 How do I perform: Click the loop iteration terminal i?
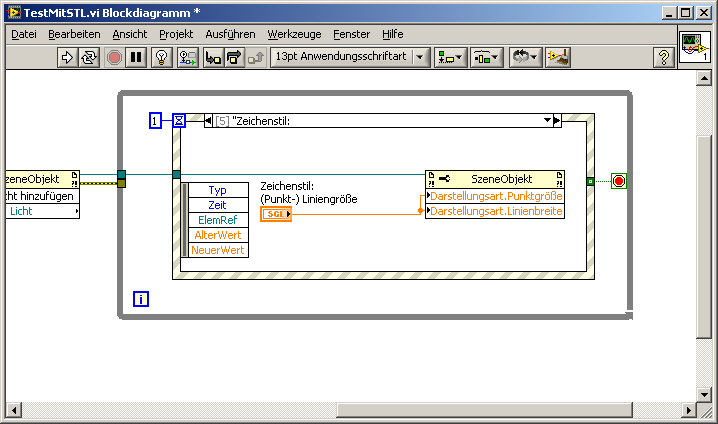pos(141,299)
